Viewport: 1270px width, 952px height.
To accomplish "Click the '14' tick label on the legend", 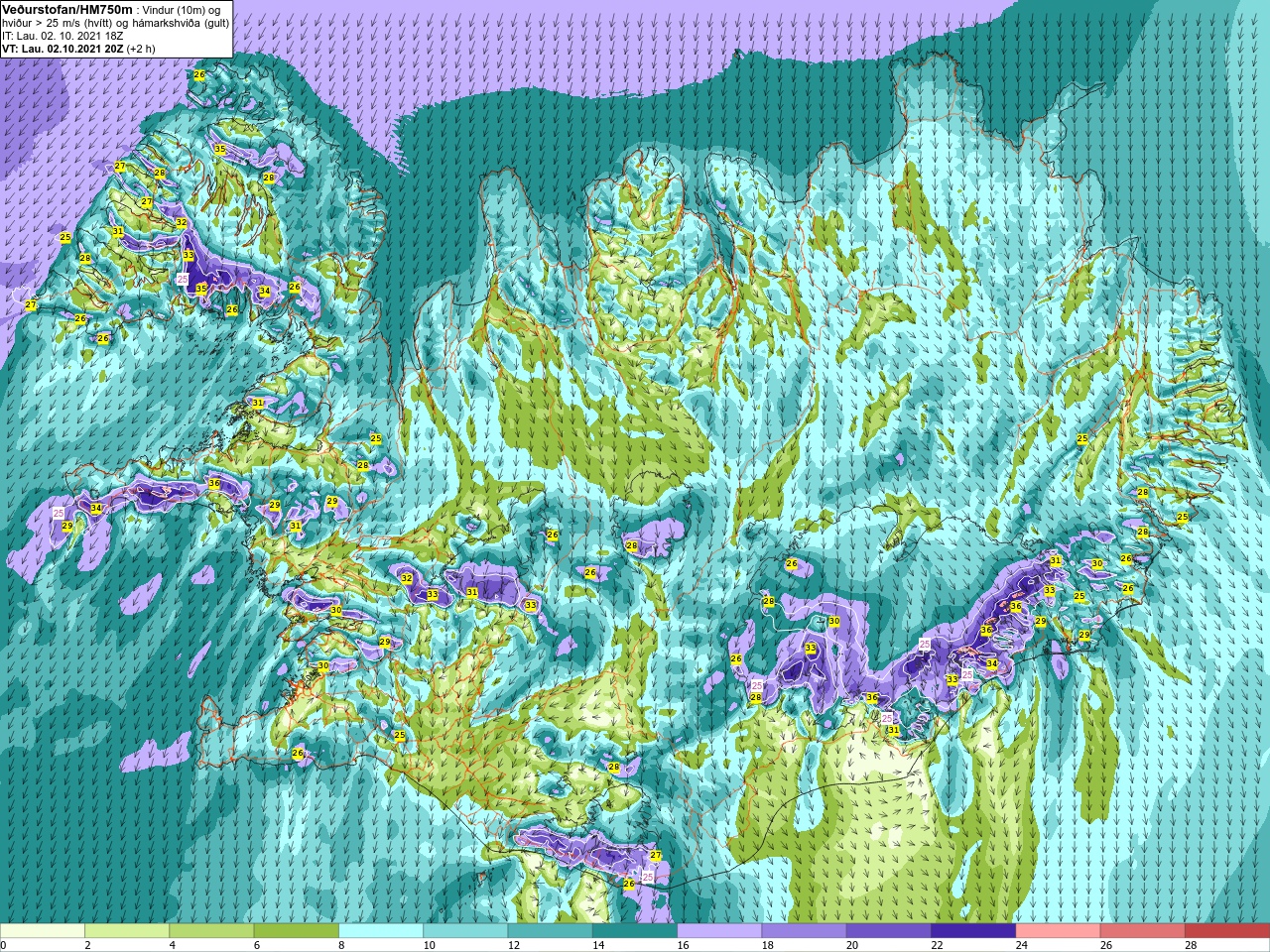I will coord(597,945).
